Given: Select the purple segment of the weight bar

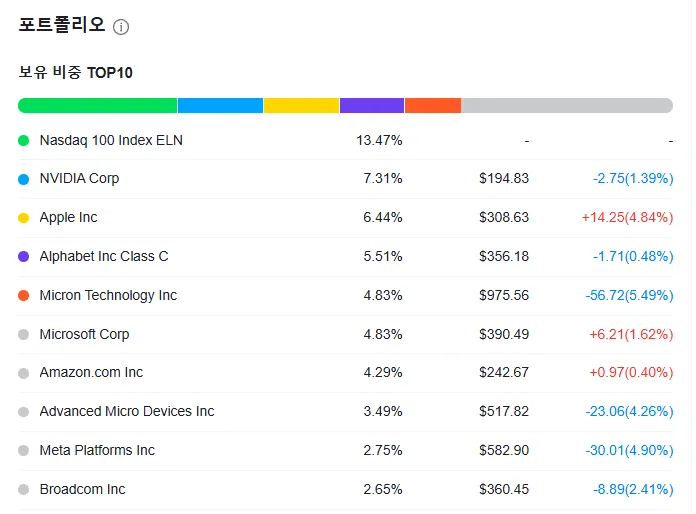Looking at the screenshot, I should point(372,106).
